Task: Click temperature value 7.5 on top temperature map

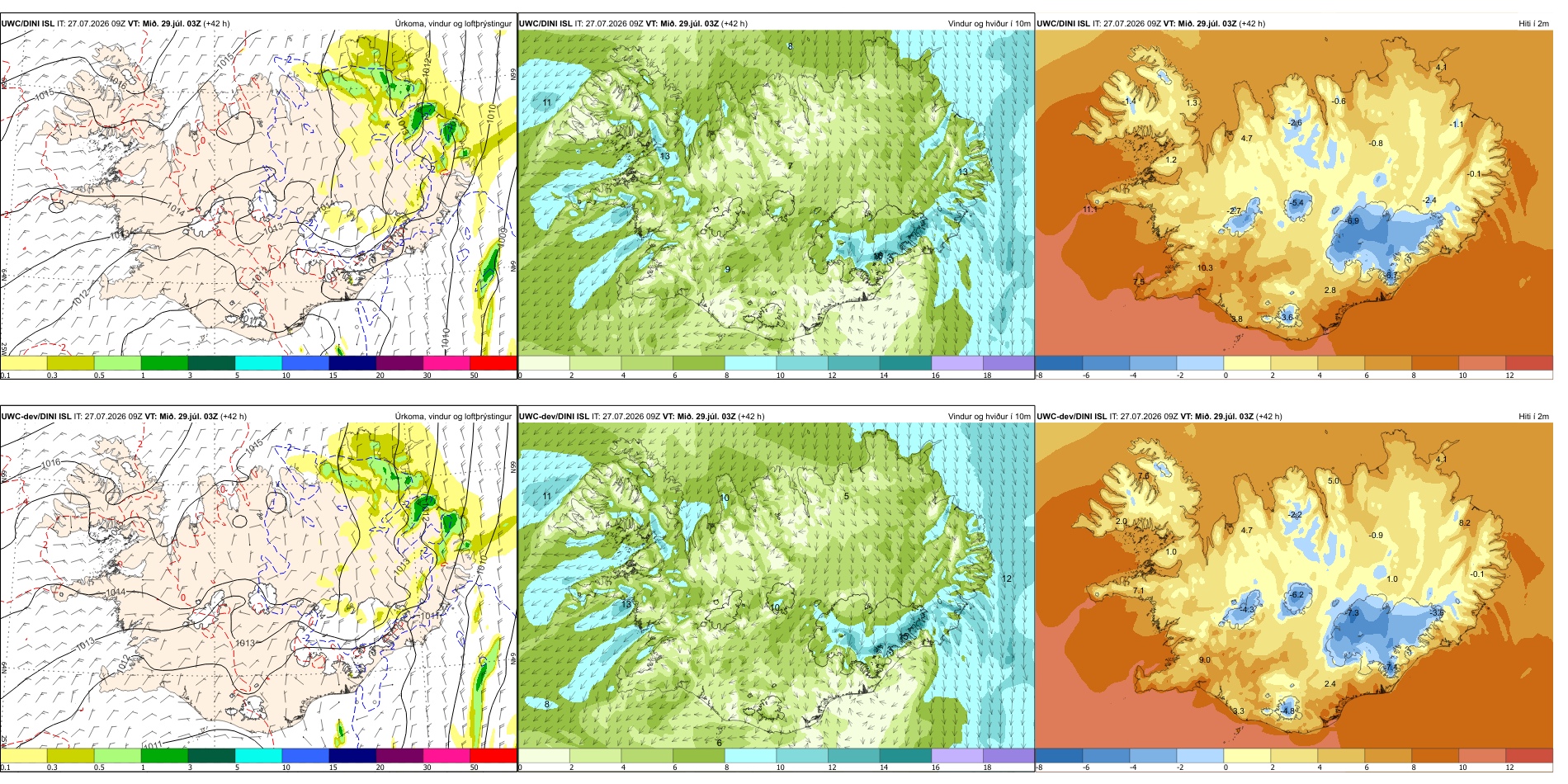Action: click(1139, 281)
